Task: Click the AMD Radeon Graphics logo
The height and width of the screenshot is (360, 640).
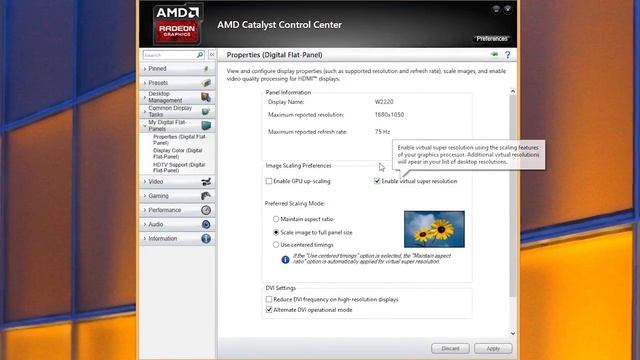Action: click(177, 24)
